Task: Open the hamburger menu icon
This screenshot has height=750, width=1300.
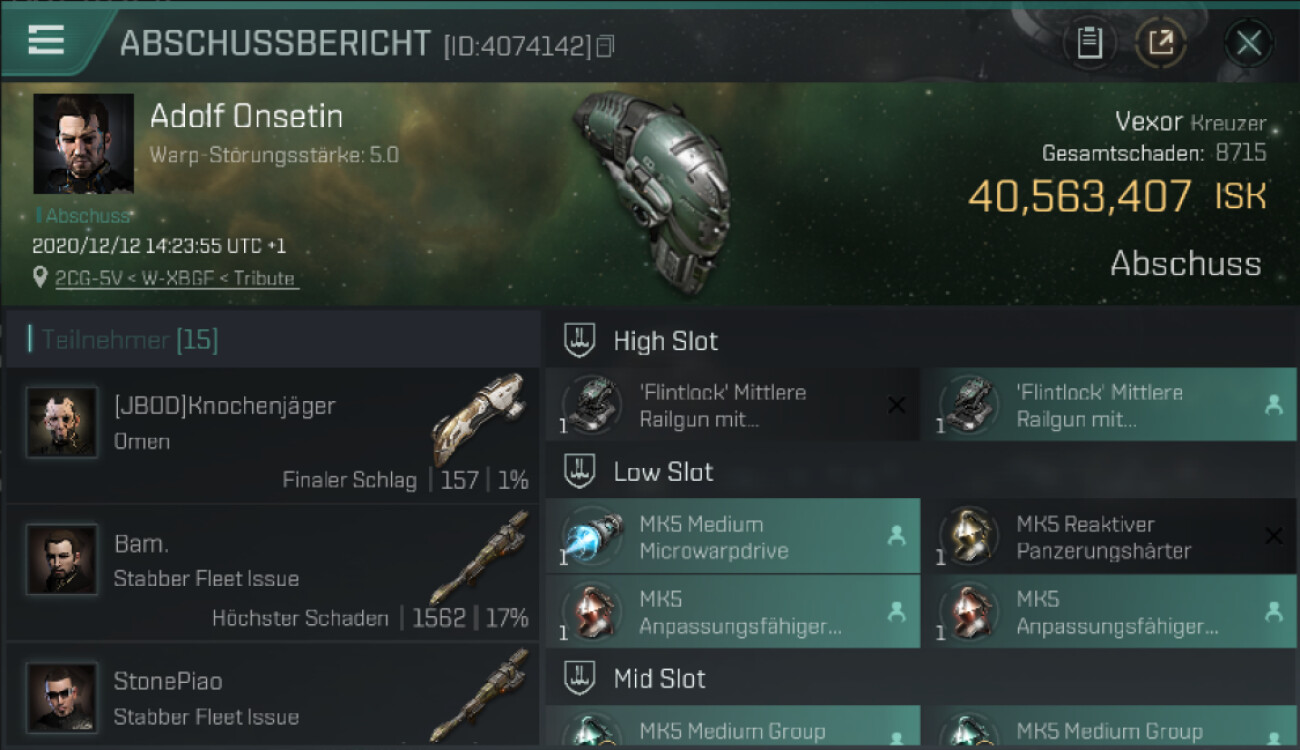Action: tap(46, 40)
